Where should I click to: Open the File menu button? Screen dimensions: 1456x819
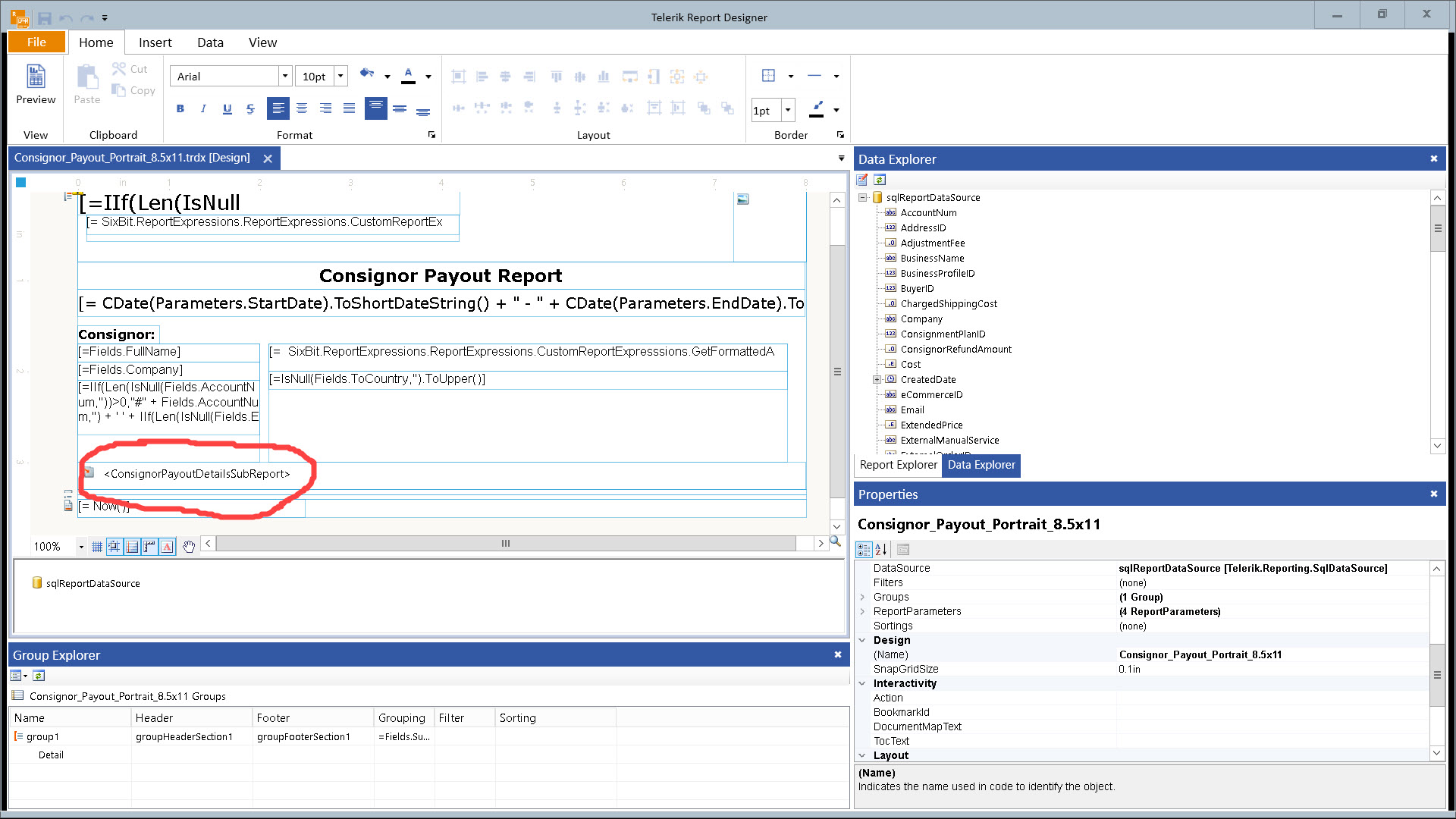click(x=36, y=42)
